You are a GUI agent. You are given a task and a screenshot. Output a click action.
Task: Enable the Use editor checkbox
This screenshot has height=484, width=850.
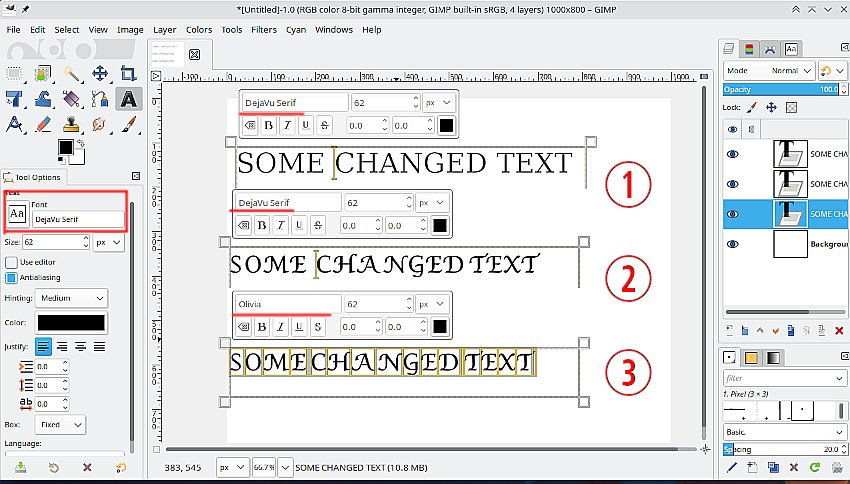point(11,262)
